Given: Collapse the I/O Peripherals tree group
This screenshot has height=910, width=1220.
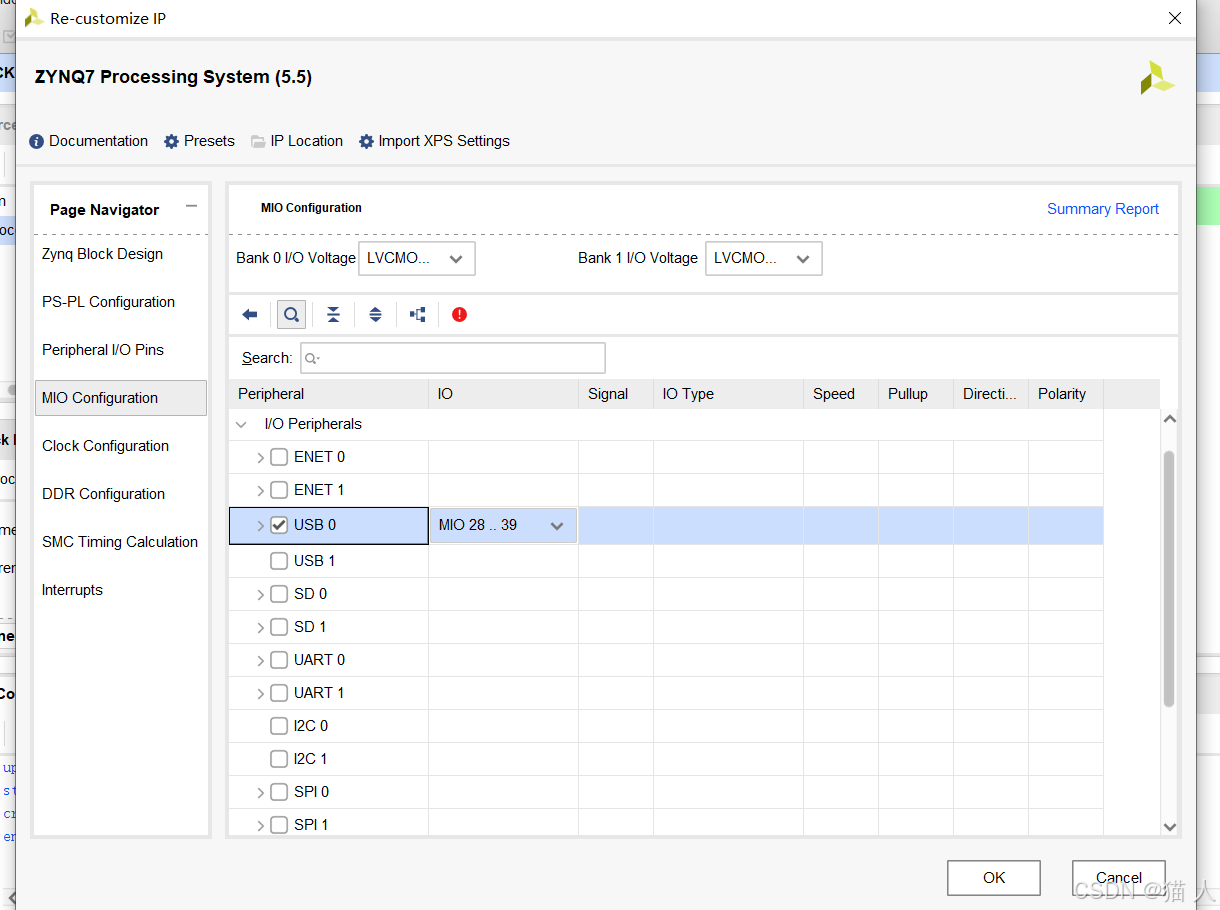Looking at the screenshot, I should (x=241, y=424).
